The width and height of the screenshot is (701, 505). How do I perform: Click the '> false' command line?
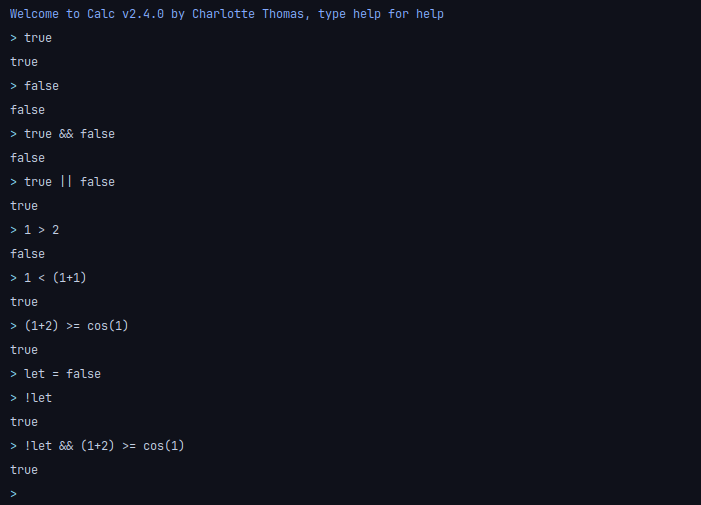(x=35, y=86)
